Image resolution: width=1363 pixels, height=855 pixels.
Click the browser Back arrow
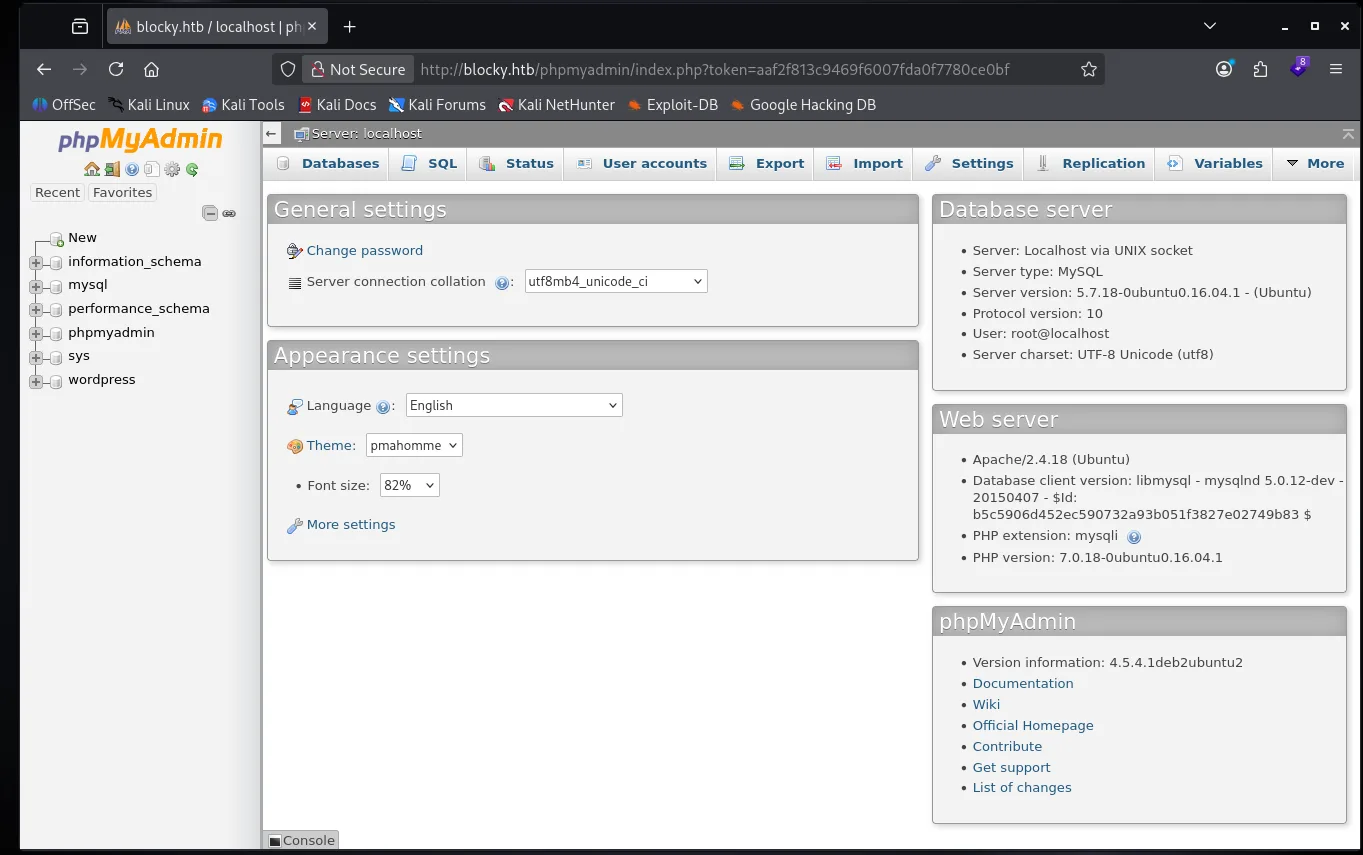(x=44, y=69)
